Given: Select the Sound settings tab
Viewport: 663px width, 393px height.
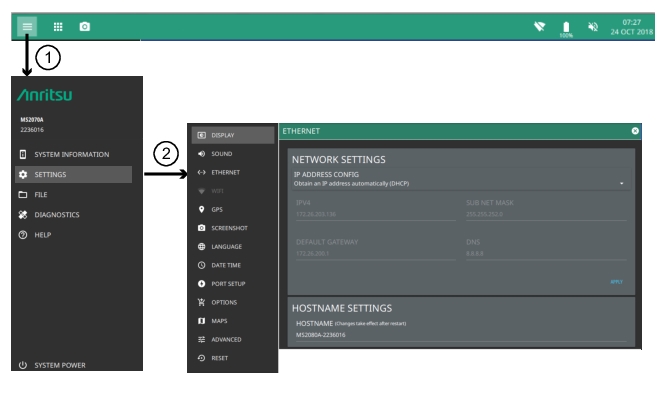Looking at the screenshot, I should click(233, 154).
